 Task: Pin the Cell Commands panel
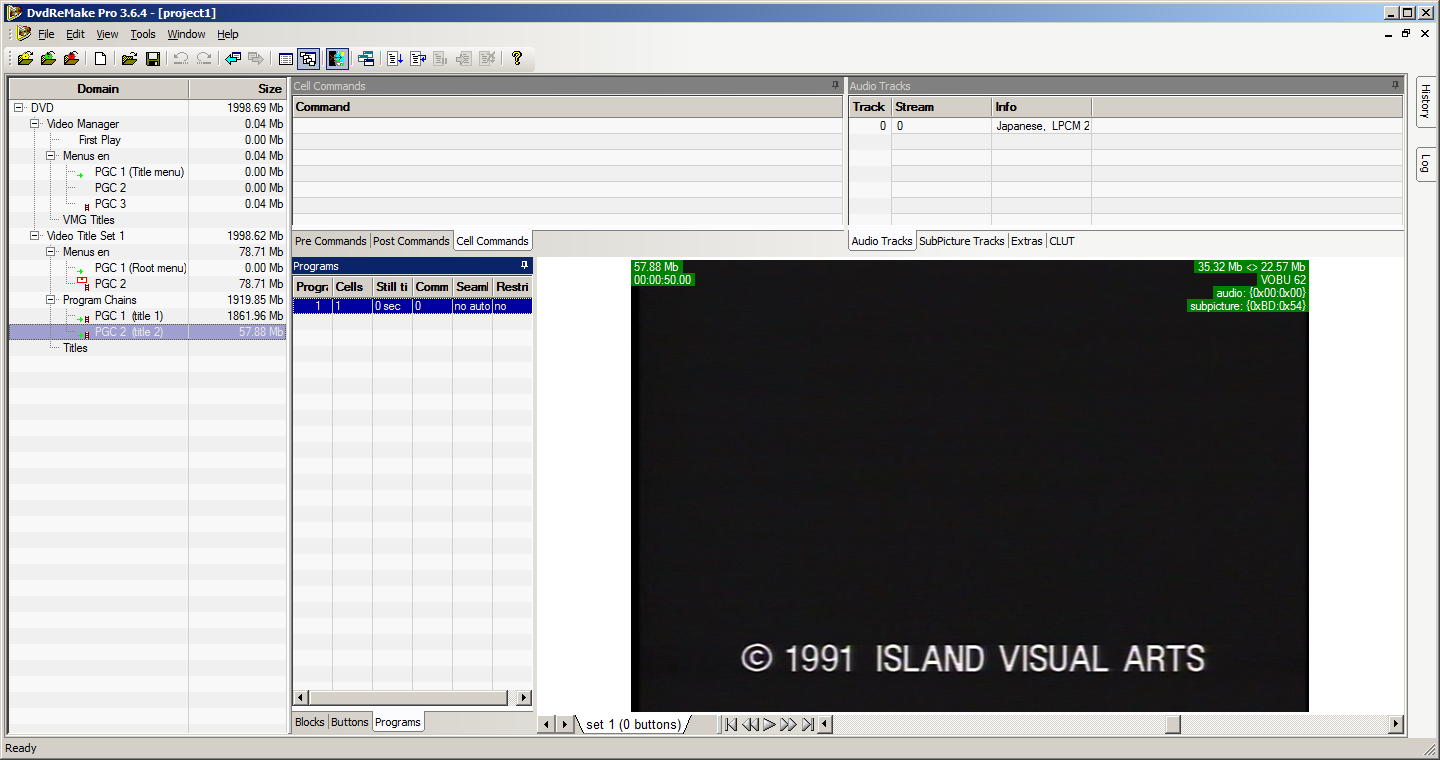(x=835, y=86)
